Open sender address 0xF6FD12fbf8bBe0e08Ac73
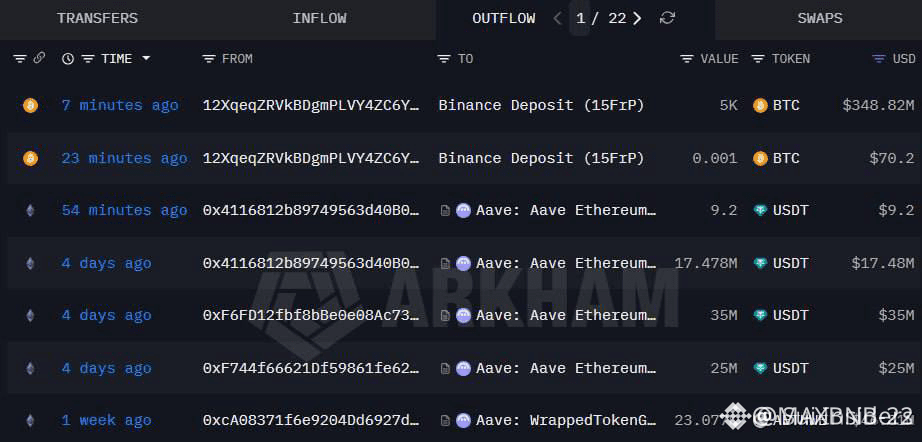This screenshot has width=922, height=442. (x=311, y=316)
